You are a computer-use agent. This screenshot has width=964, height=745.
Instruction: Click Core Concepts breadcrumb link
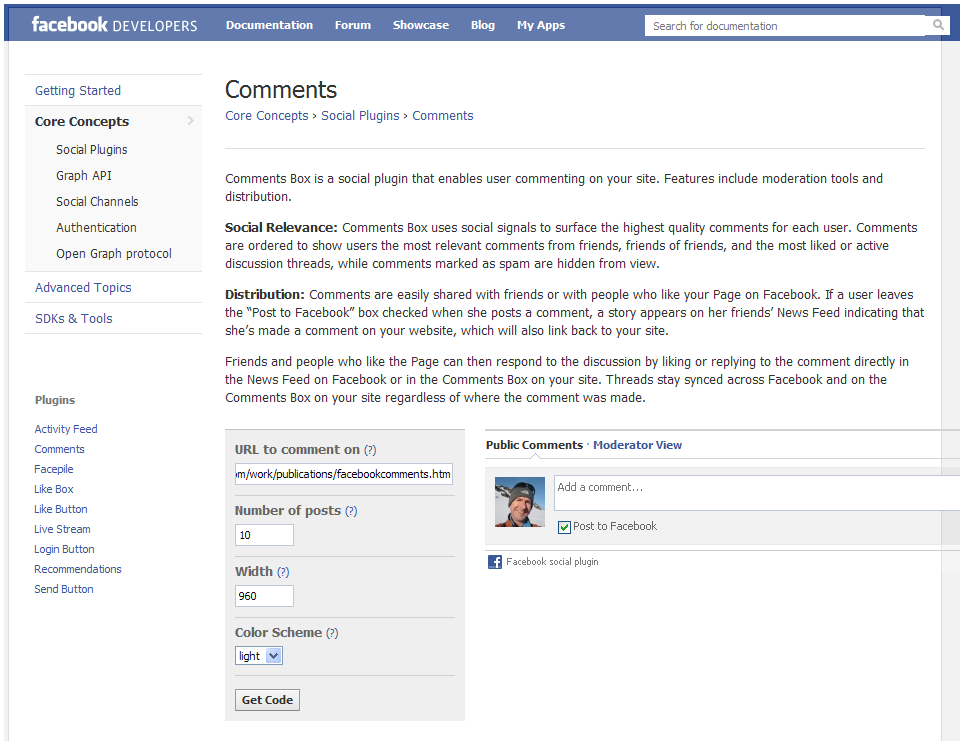(267, 116)
